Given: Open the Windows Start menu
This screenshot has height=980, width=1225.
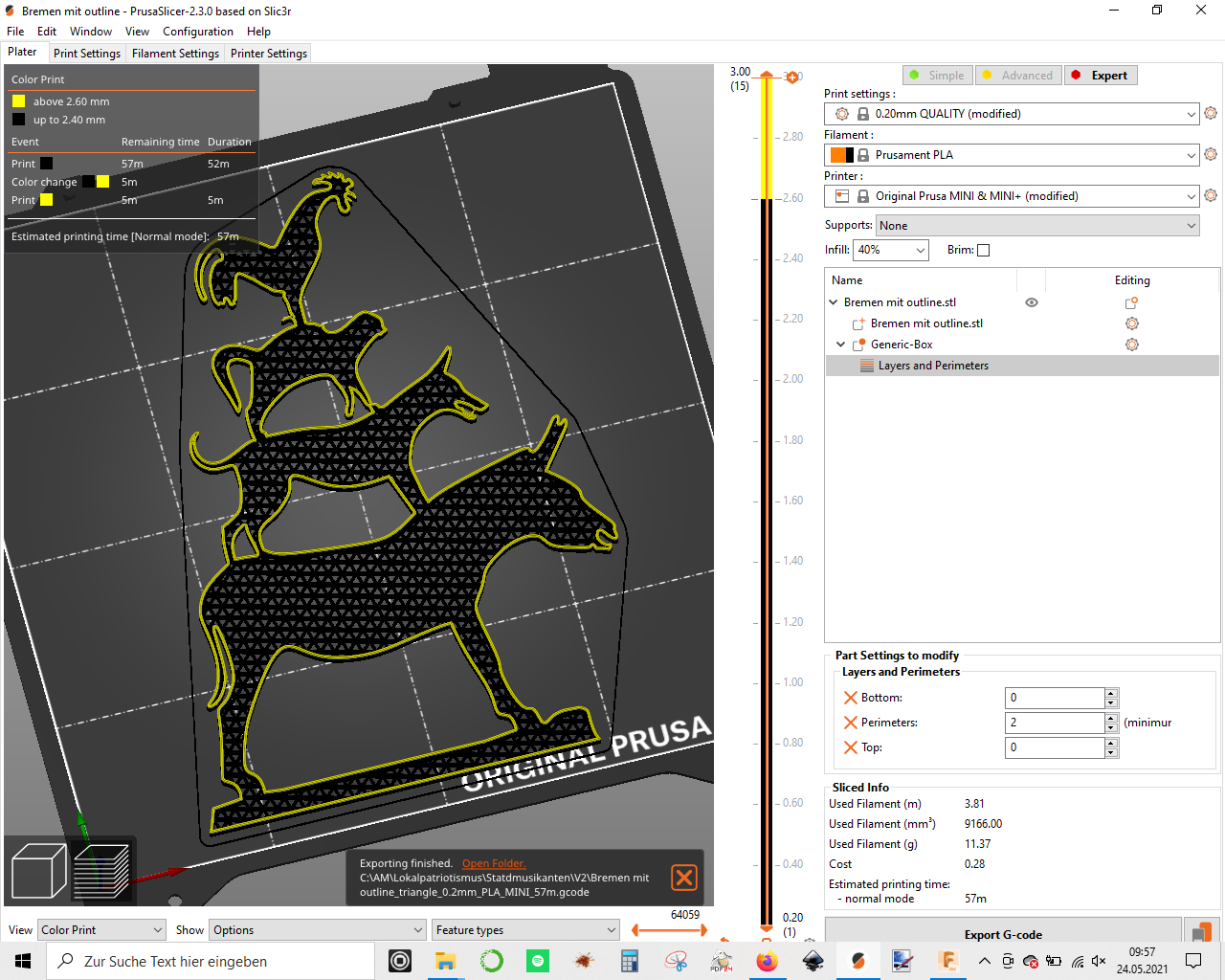Looking at the screenshot, I should click(x=23, y=961).
